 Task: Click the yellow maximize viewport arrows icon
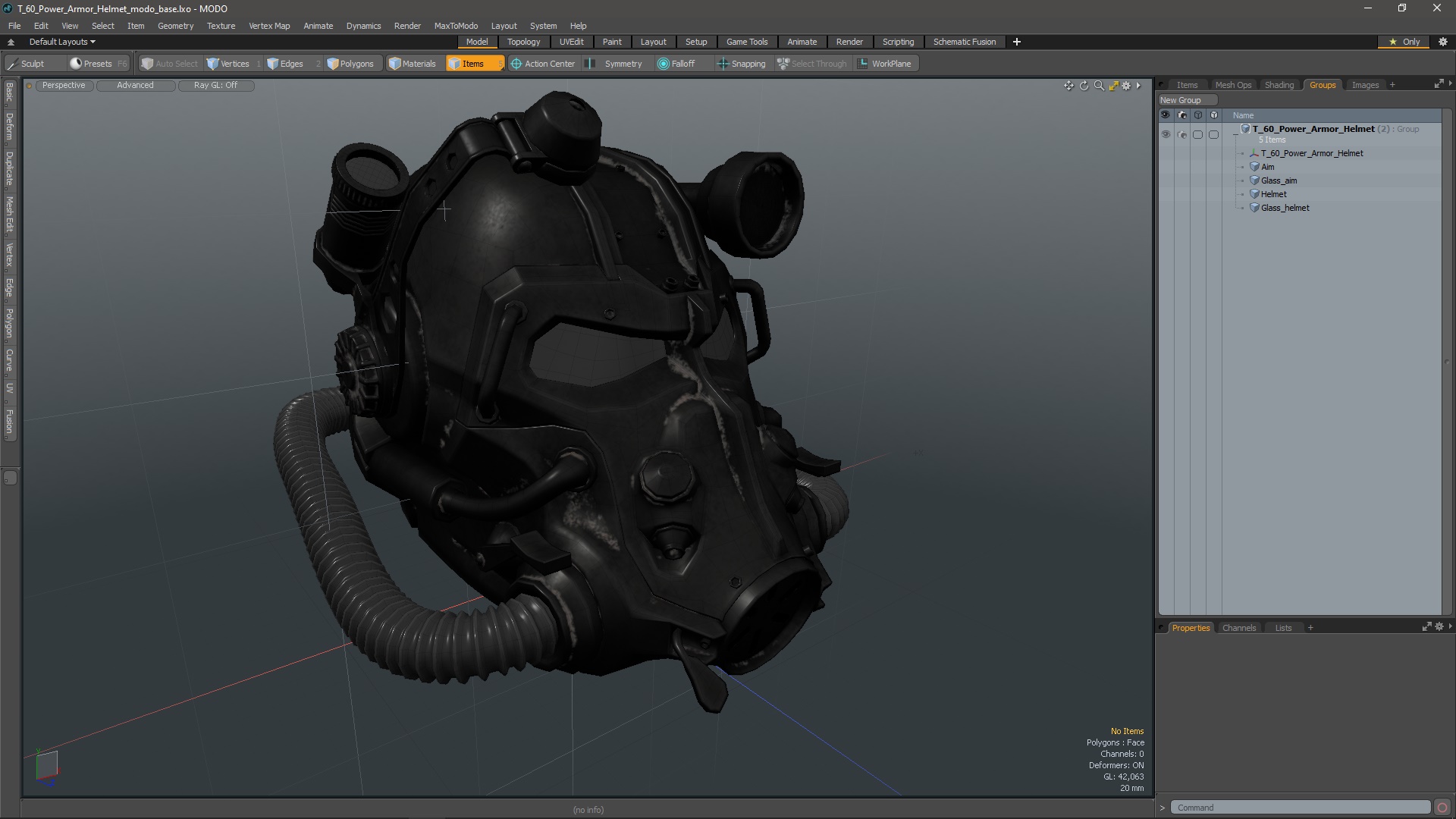point(1113,86)
